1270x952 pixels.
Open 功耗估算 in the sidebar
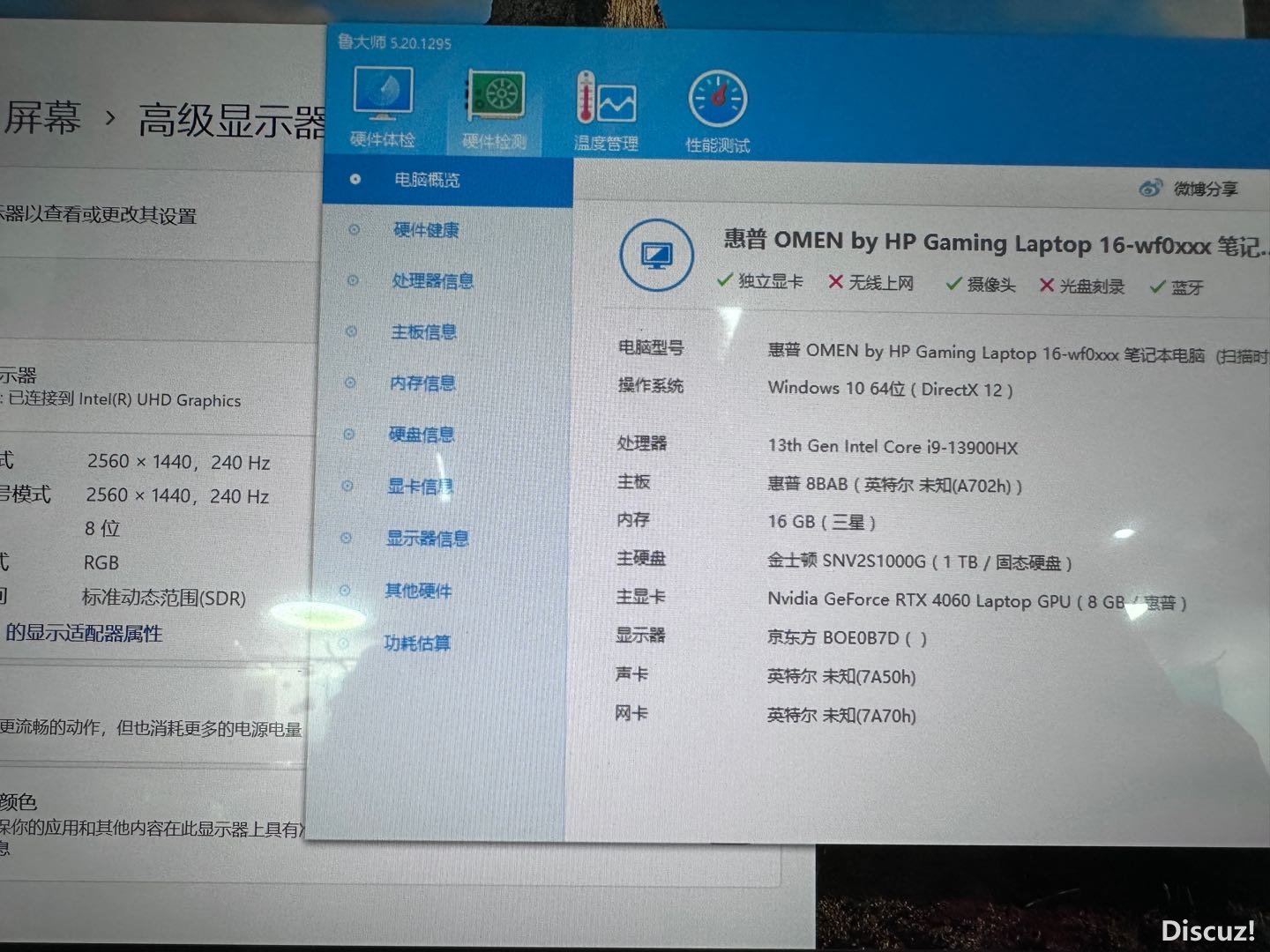[417, 643]
